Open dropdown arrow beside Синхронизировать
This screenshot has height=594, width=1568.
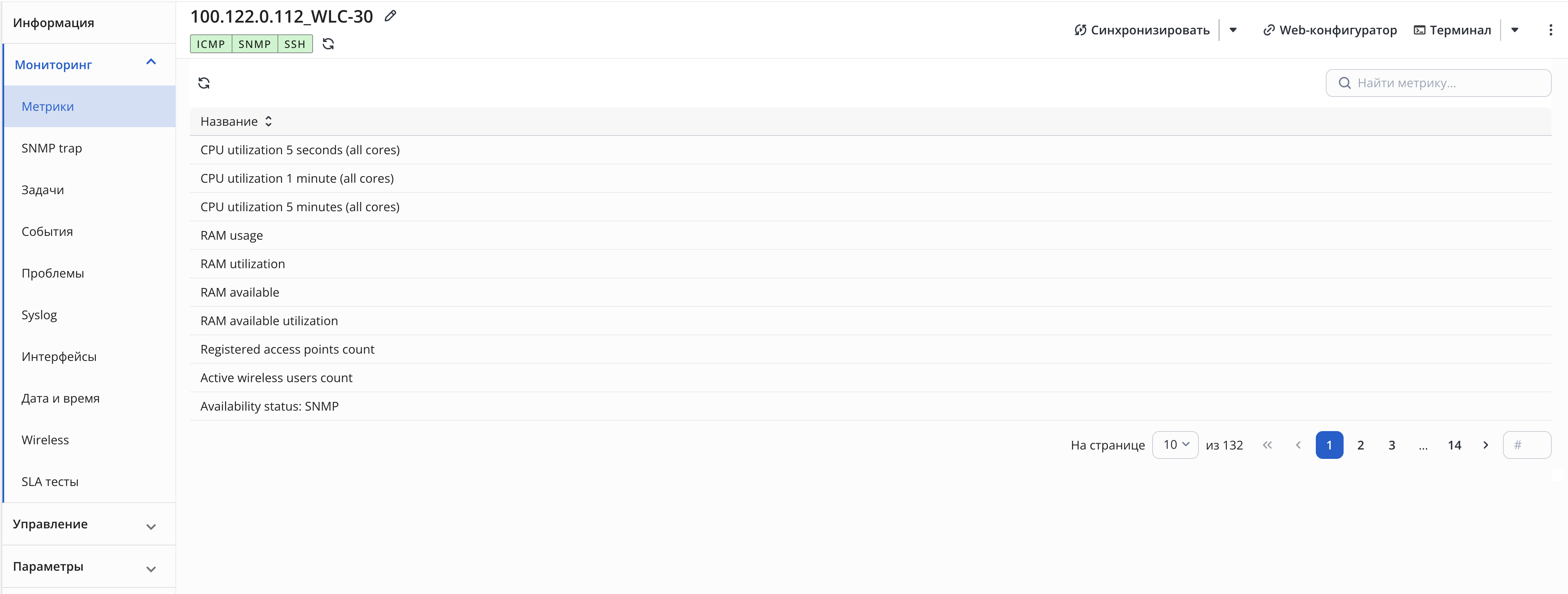(1232, 30)
